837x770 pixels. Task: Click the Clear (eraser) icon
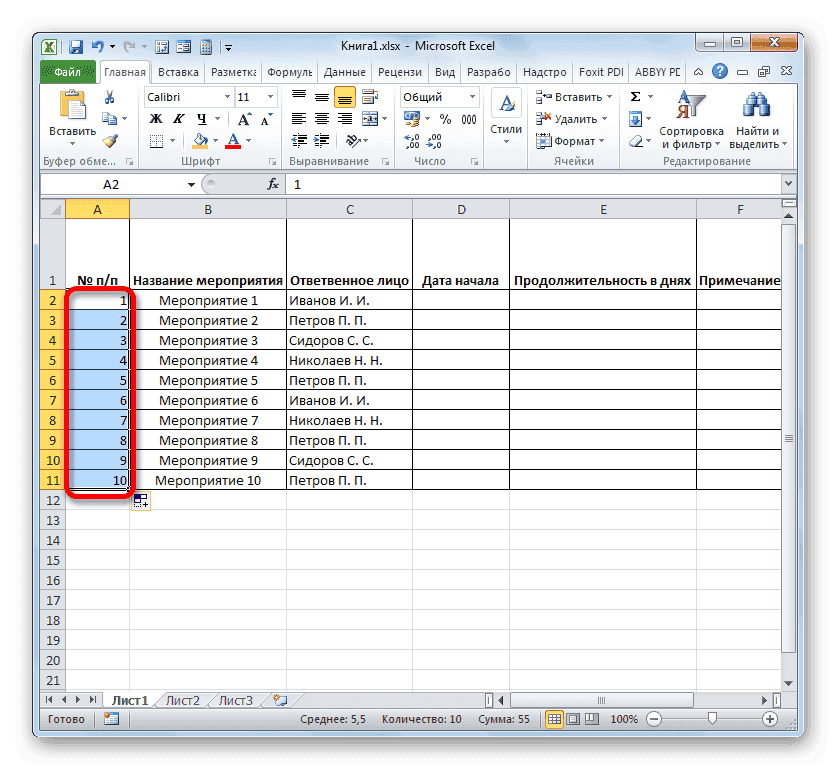pyautogui.click(x=634, y=141)
